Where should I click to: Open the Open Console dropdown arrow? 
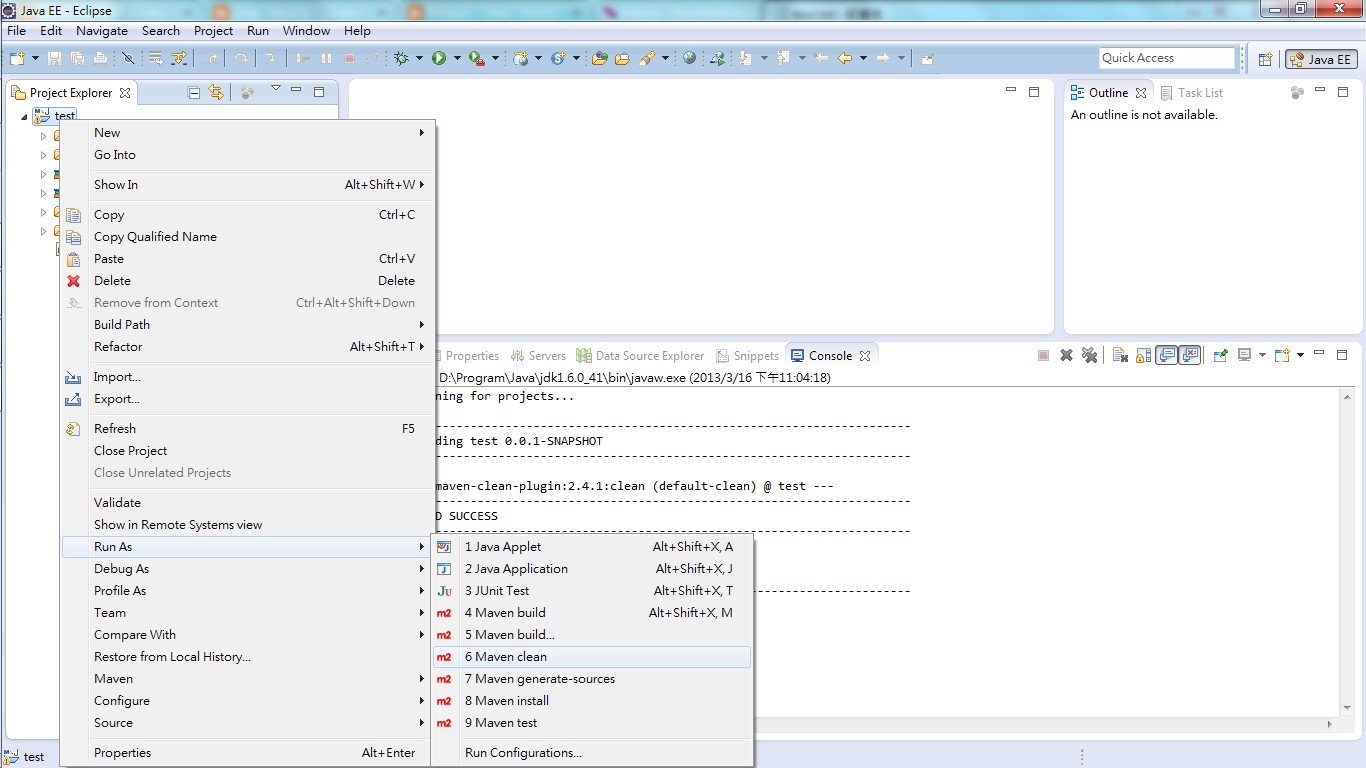[x=1300, y=355]
